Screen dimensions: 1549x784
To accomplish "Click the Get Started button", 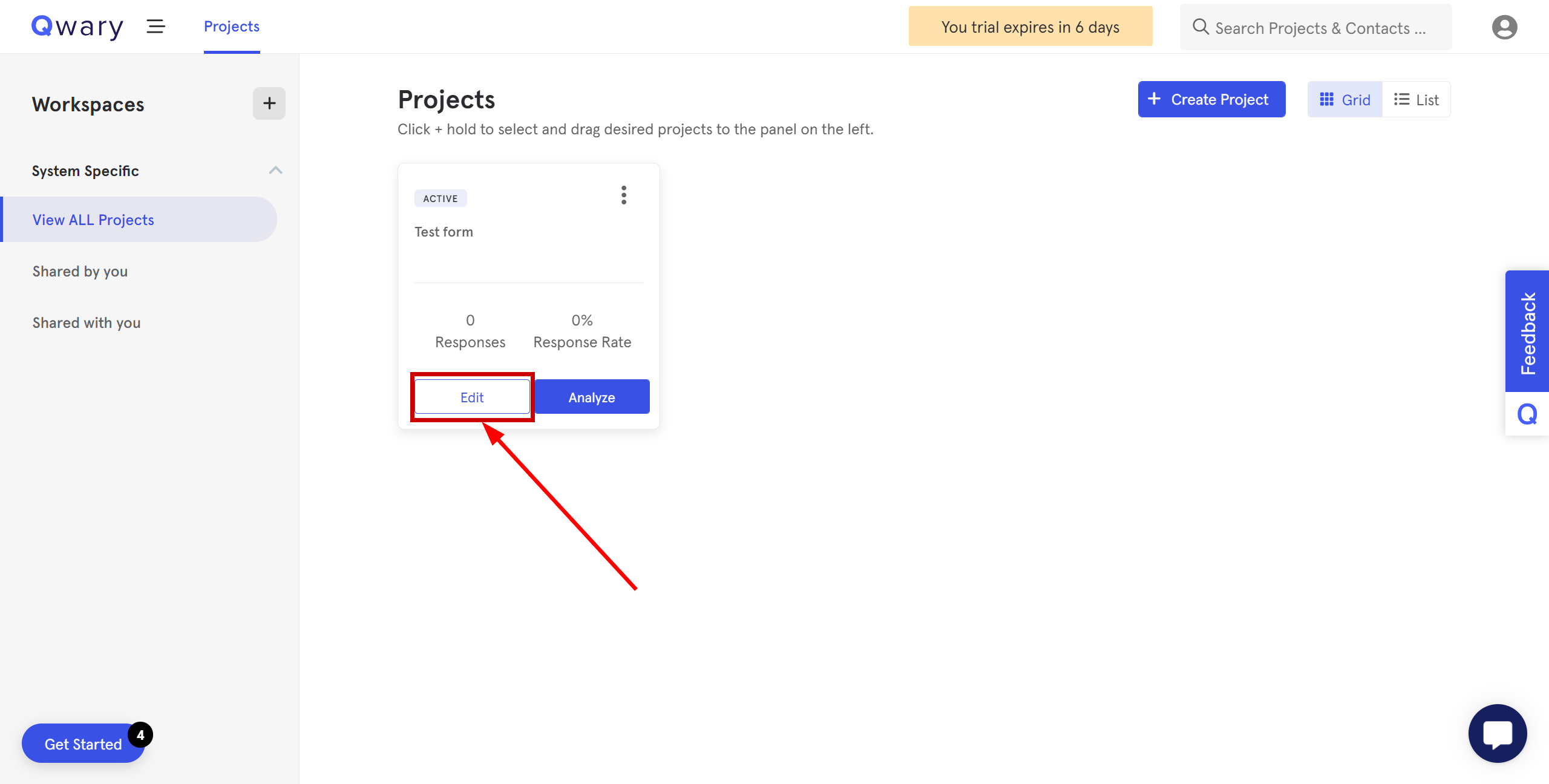I will (x=84, y=744).
